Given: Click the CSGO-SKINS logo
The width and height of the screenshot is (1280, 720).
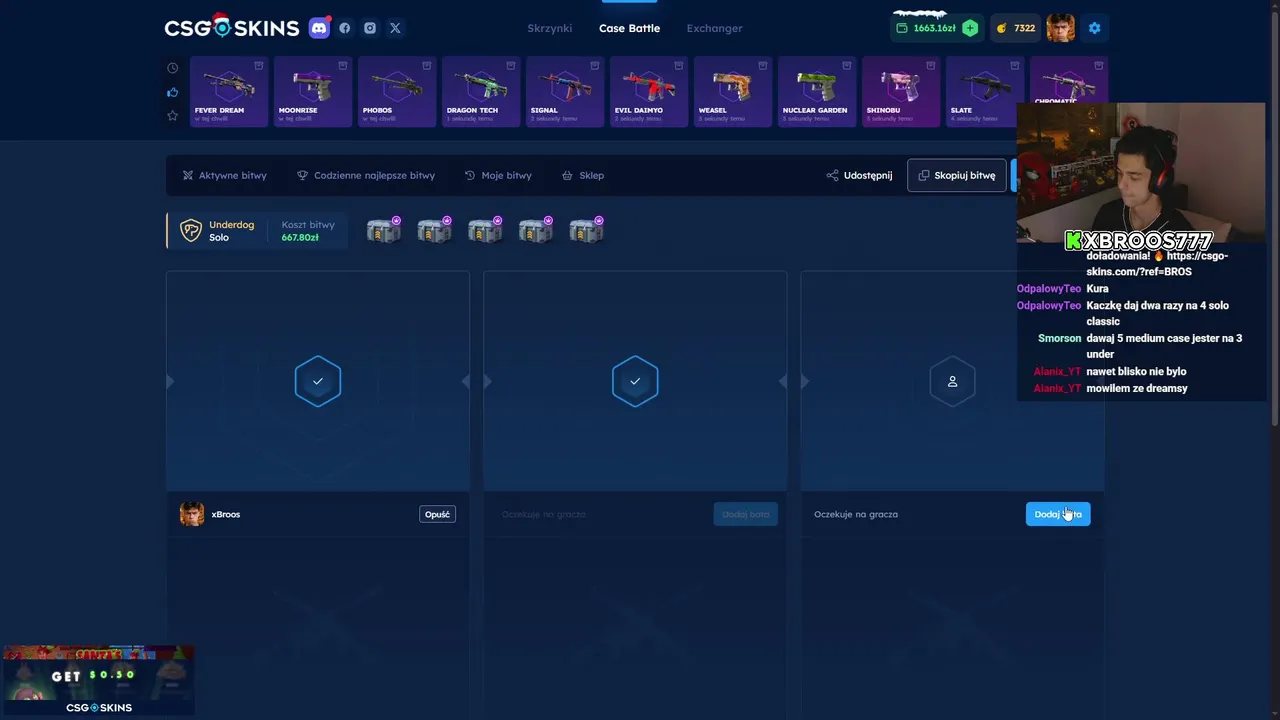Looking at the screenshot, I should 232,27.
